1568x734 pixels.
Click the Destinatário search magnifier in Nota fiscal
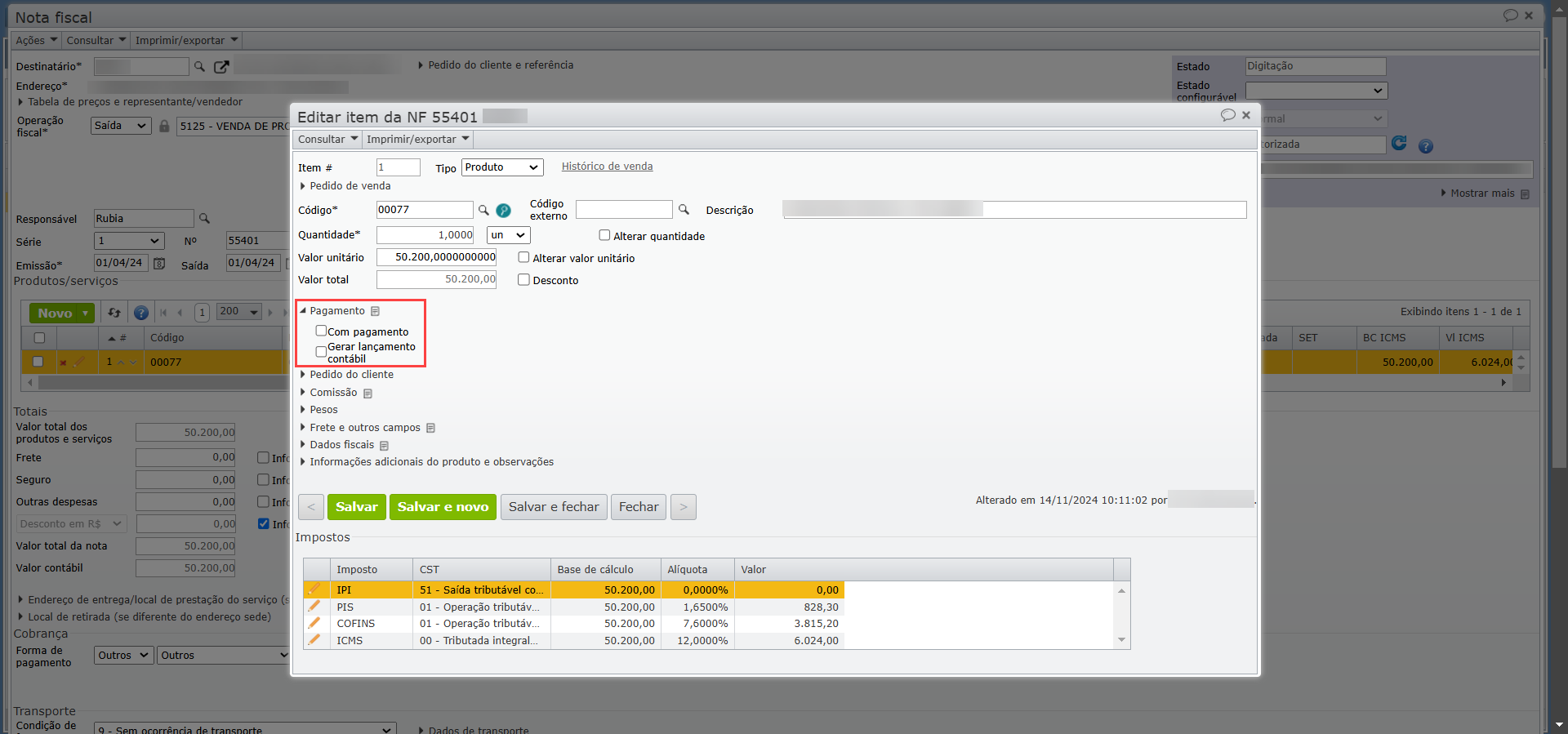pos(199,67)
